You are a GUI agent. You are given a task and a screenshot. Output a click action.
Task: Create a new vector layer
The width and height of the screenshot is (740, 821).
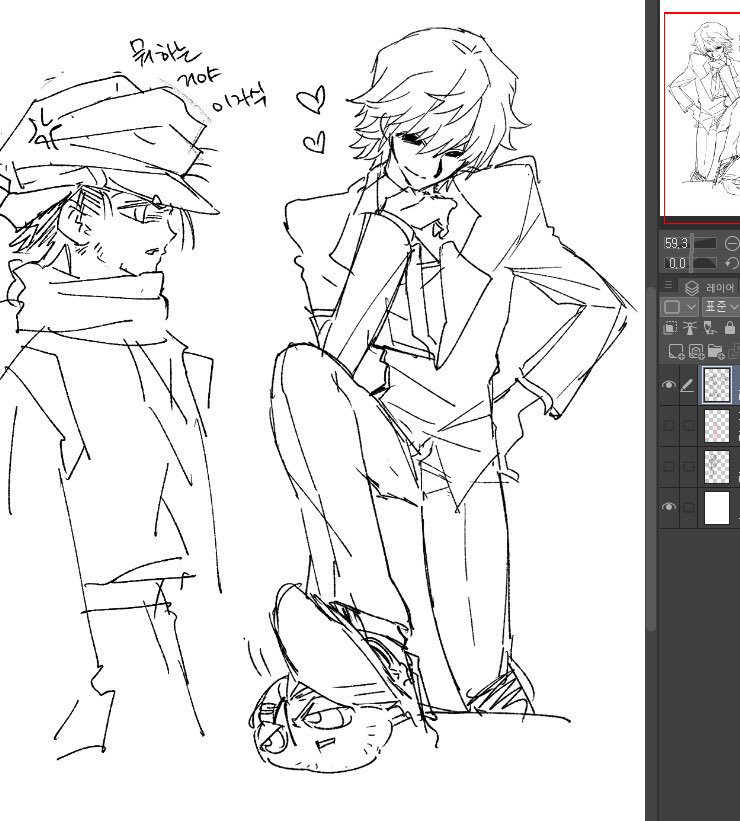point(696,351)
